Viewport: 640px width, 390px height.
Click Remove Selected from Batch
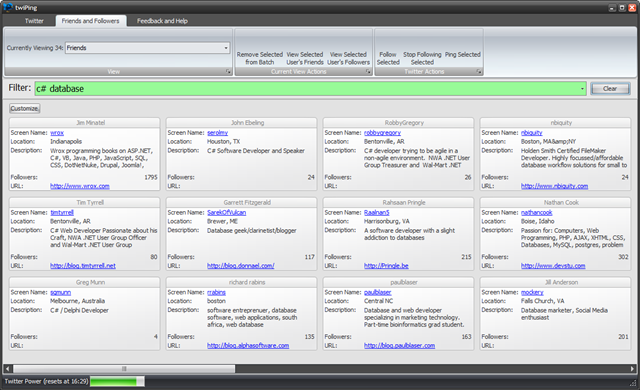(260, 58)
